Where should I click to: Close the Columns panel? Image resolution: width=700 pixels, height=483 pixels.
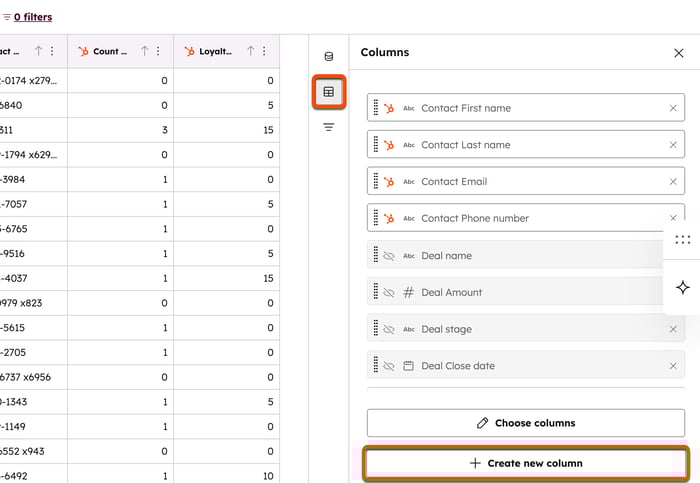679,53
